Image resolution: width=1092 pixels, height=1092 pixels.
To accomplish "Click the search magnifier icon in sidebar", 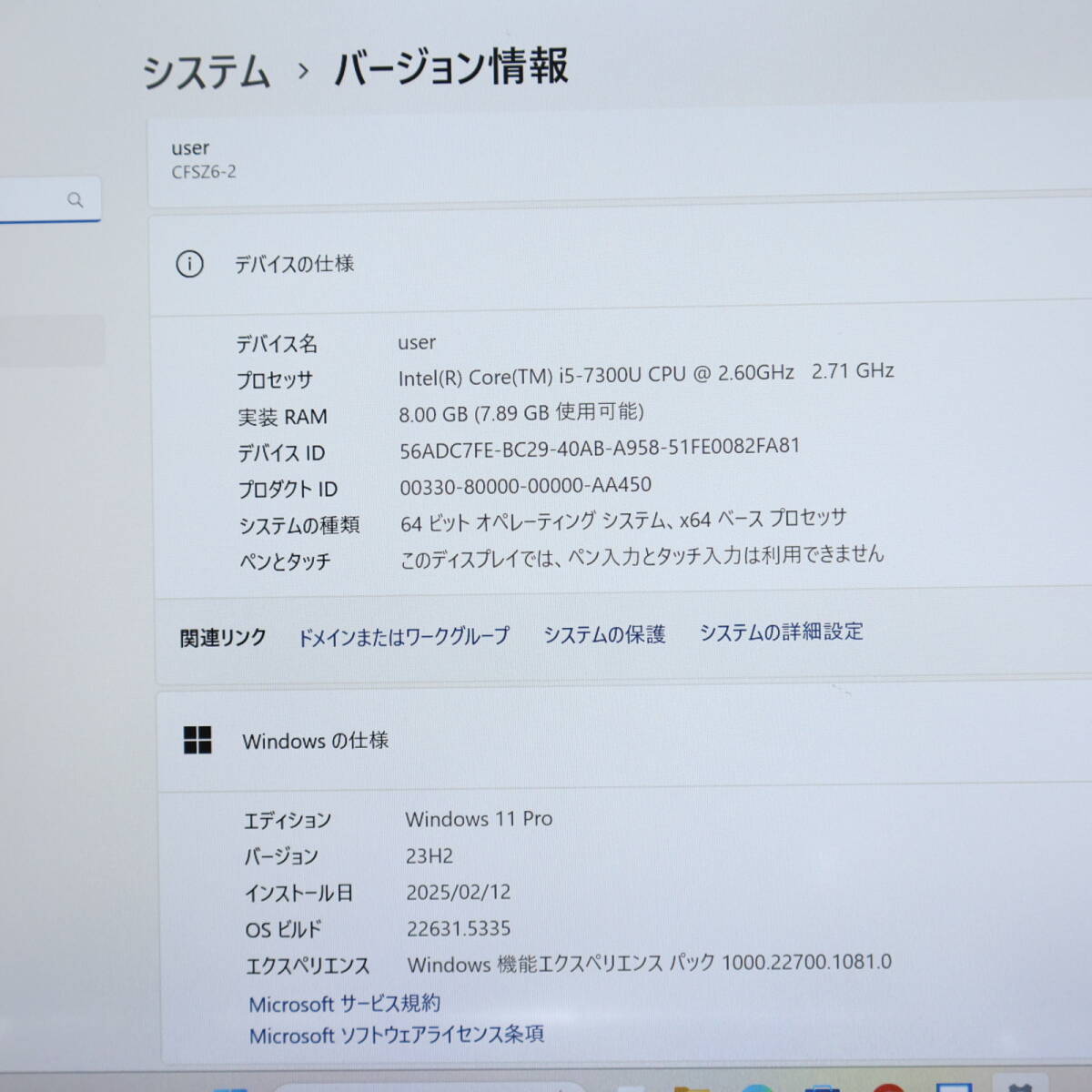I will pos(76,199).
